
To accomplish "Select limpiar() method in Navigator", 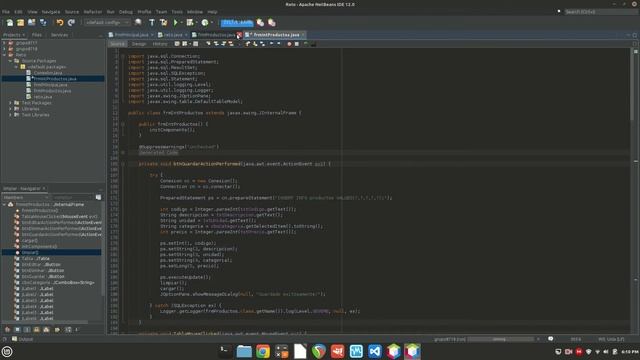I will (x=30, y=253).
